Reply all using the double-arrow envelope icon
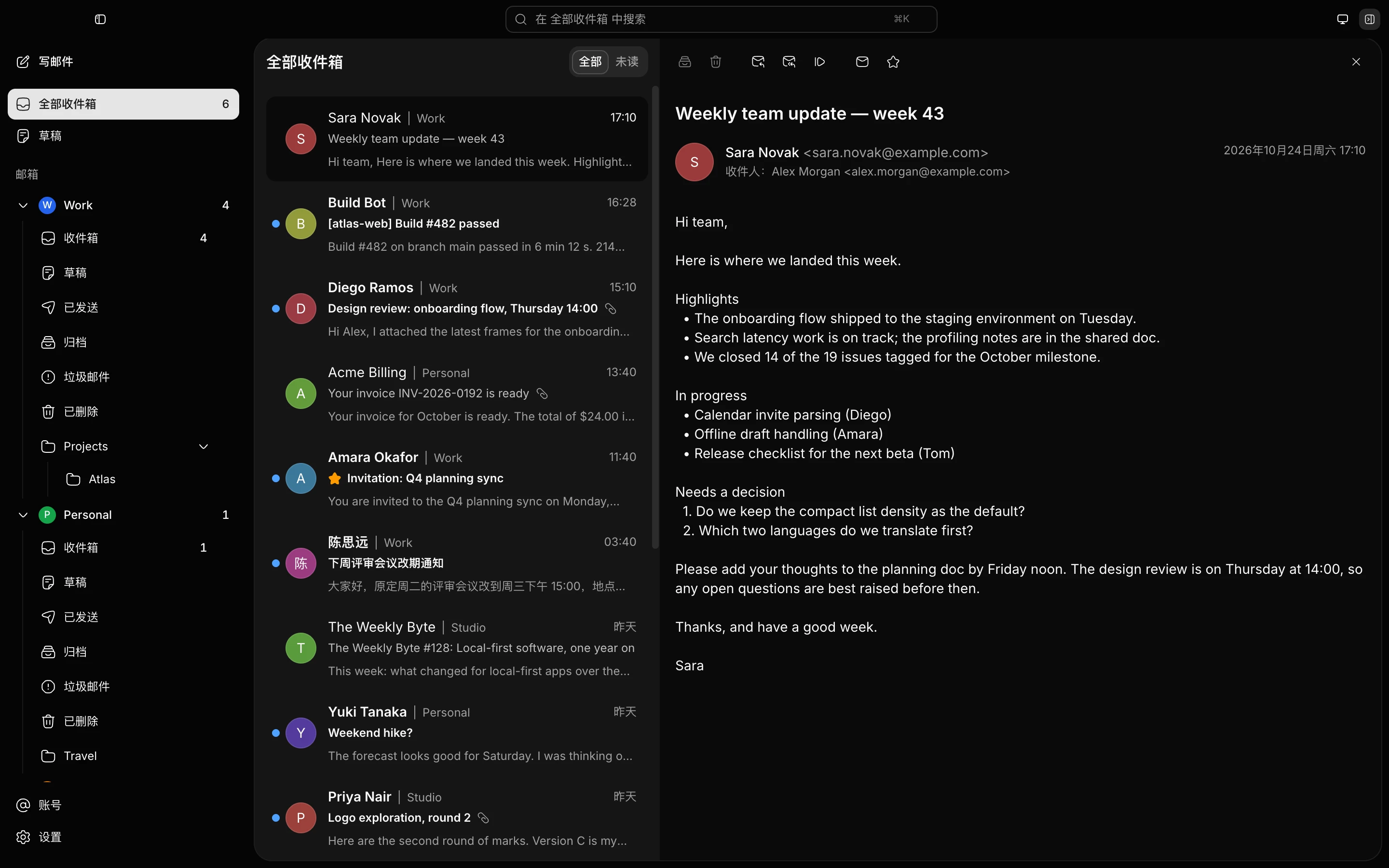This screenshot has width=1389, height=868. coord(789,62)
